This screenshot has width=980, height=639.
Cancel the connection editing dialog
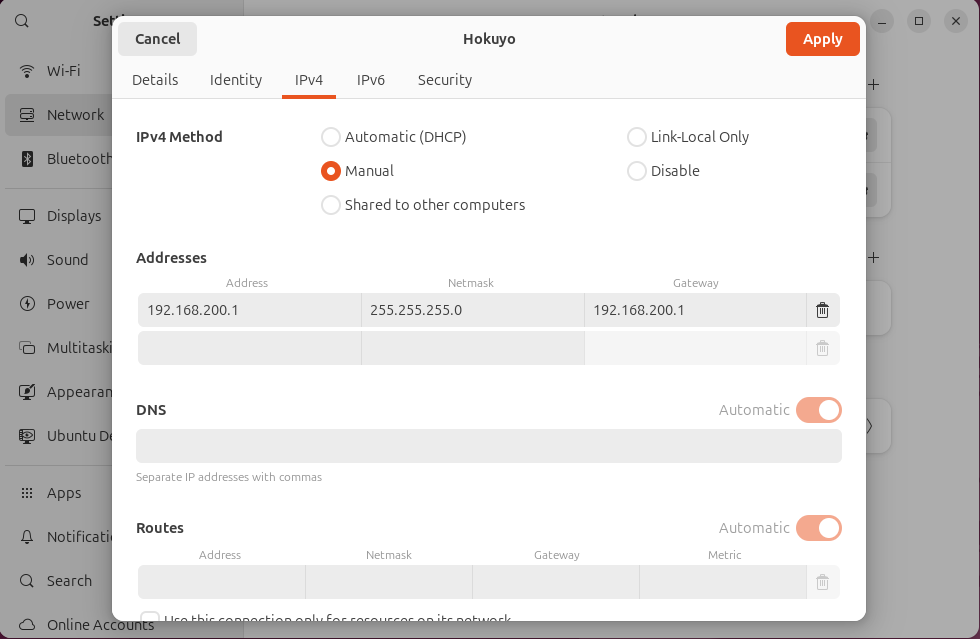157,39
